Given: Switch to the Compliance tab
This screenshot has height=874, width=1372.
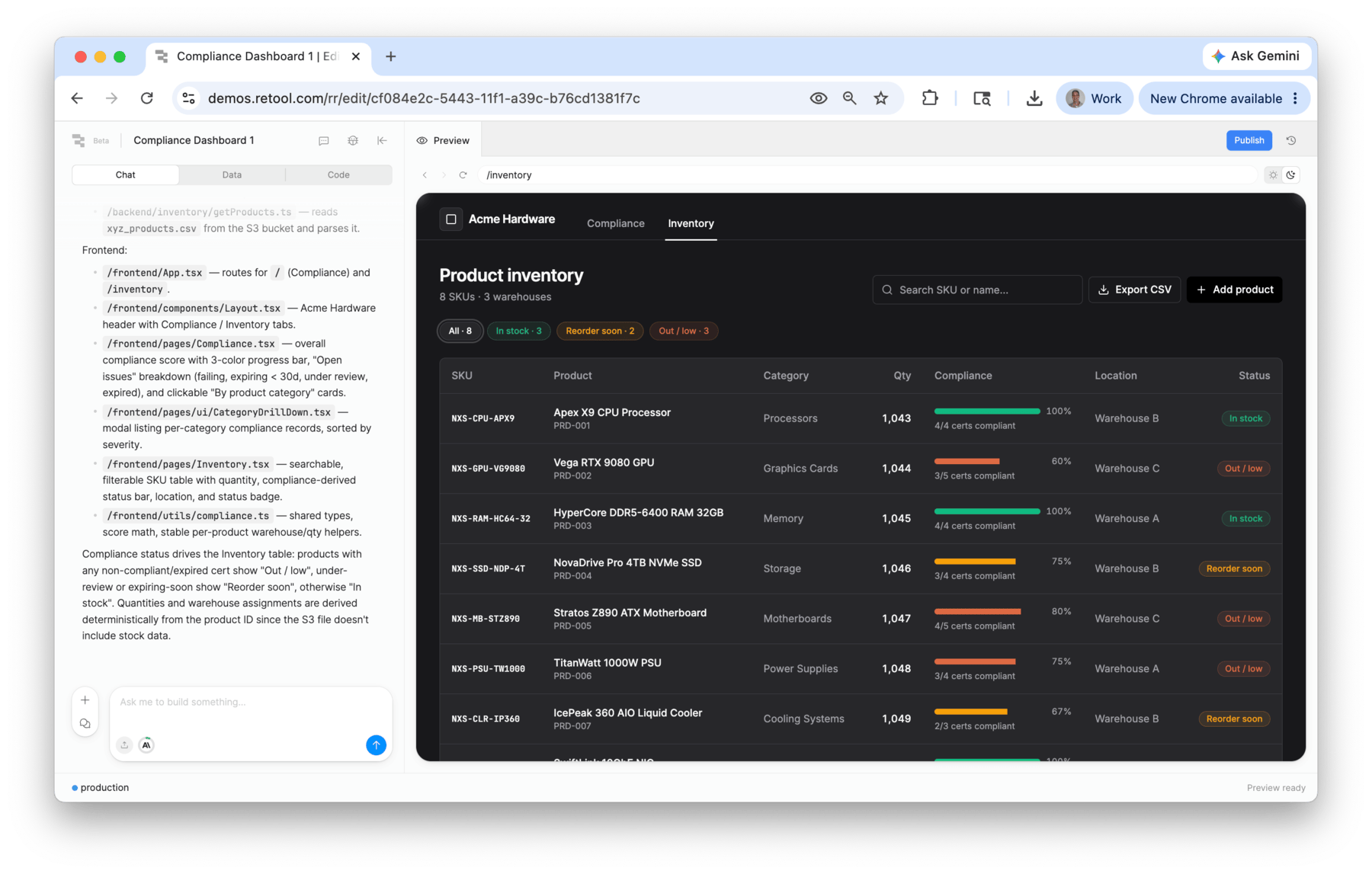Looking at the screenshot, I should tap(615, 223).
